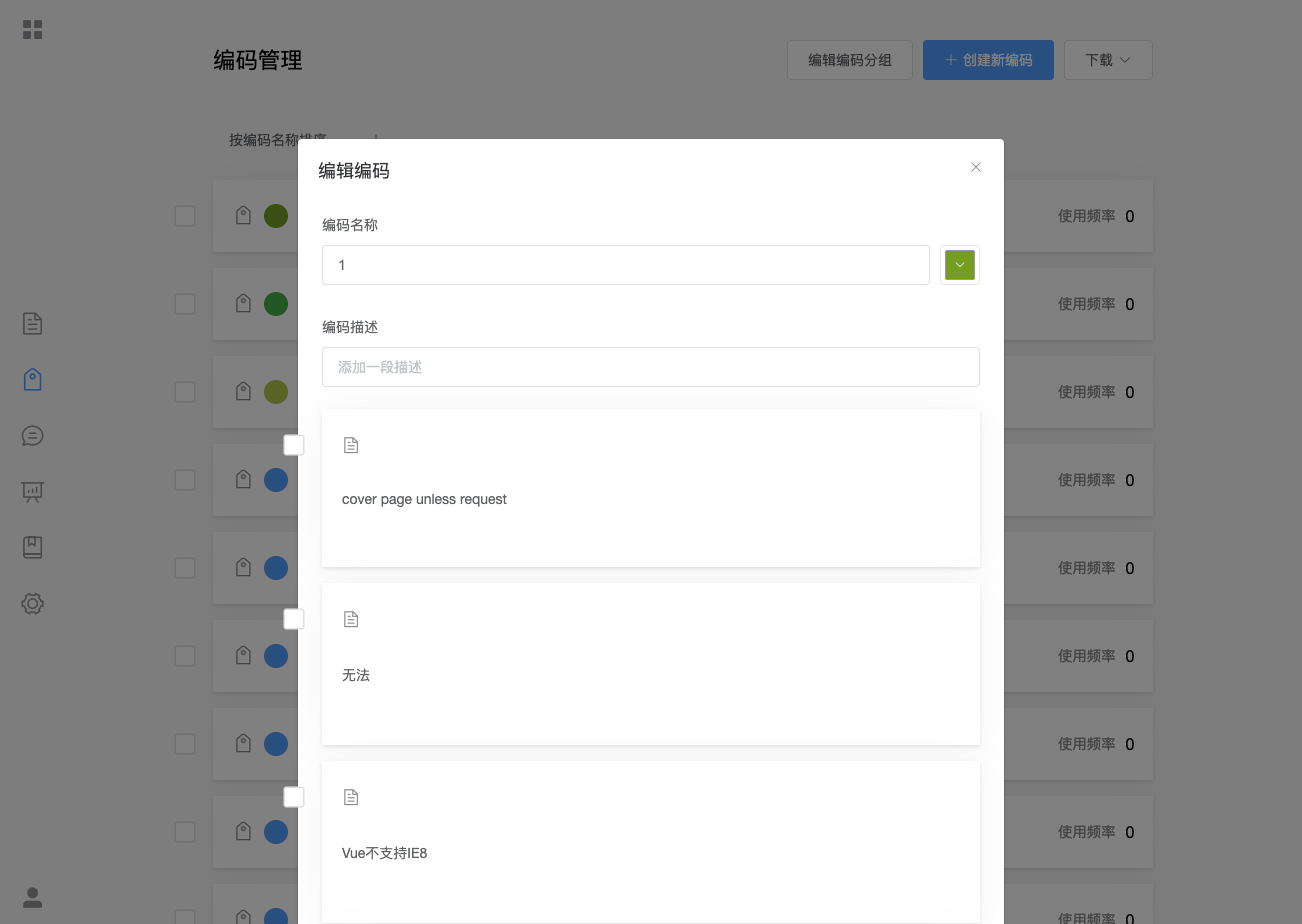Select the code tag icon in the sidebar
Image resolution: width=1302 pixels, height=924 pixels.
(32, 380)
